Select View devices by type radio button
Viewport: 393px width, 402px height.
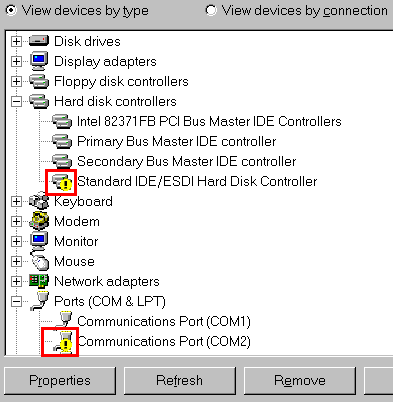point(11,11)
